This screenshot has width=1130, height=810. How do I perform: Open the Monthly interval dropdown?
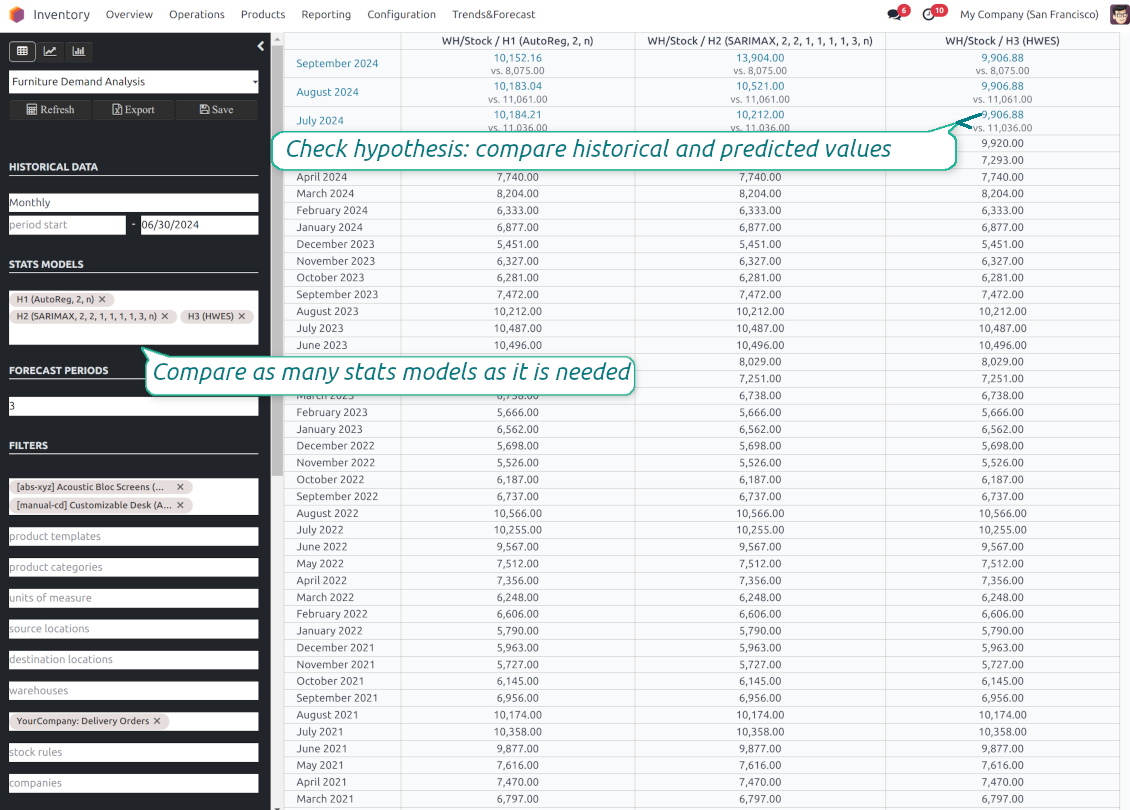[133, 202]
